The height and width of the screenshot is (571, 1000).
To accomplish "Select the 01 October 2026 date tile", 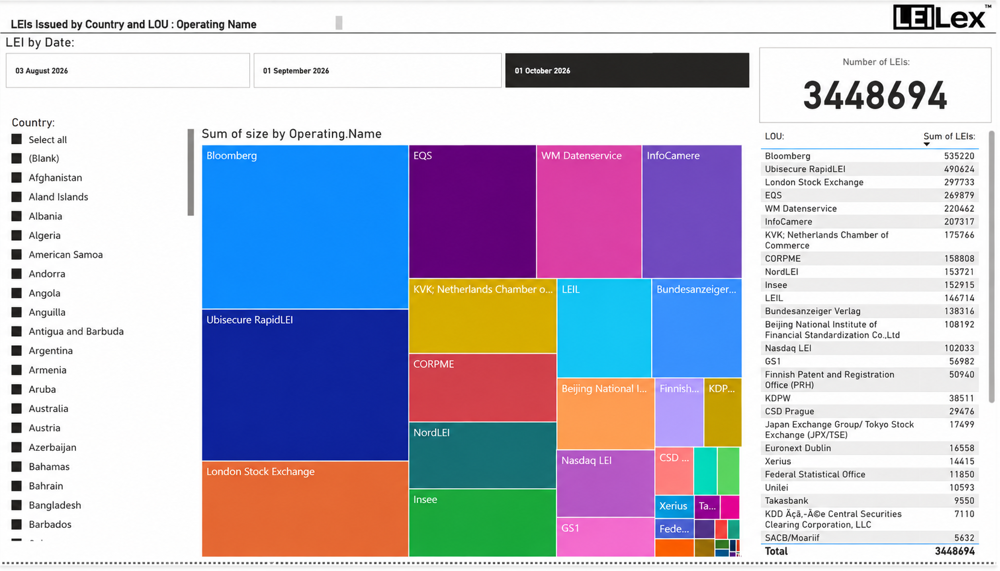I will tap(627, 70).
